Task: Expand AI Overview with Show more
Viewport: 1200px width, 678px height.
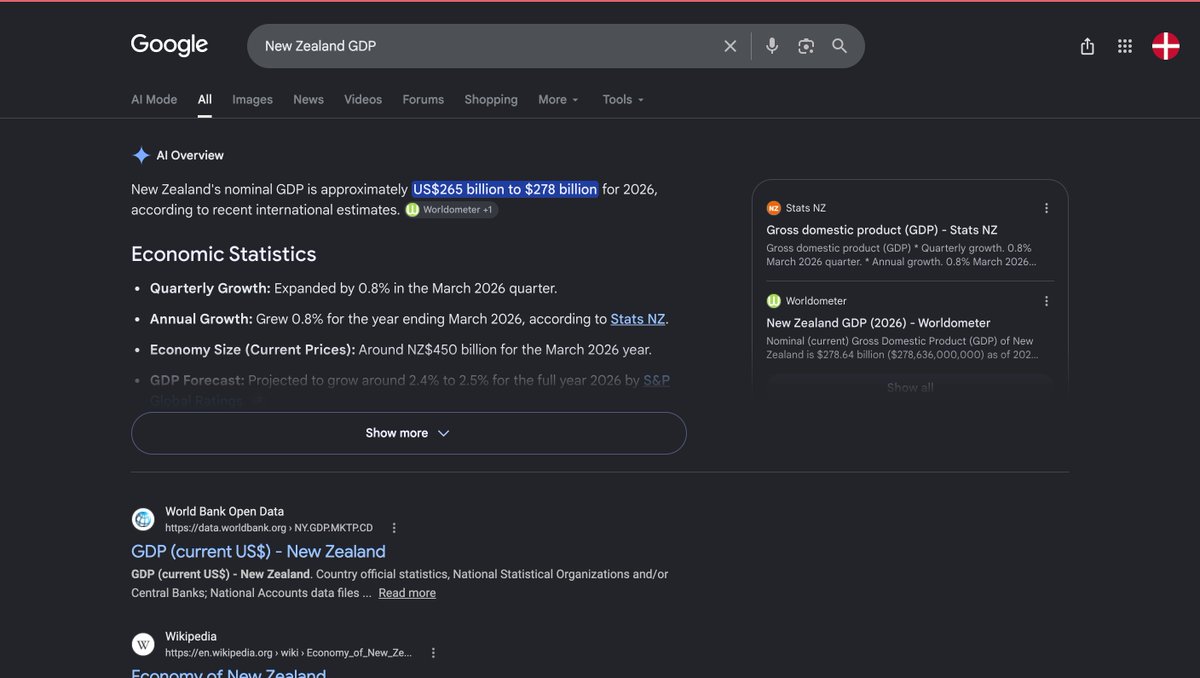Action: (408, 433)
